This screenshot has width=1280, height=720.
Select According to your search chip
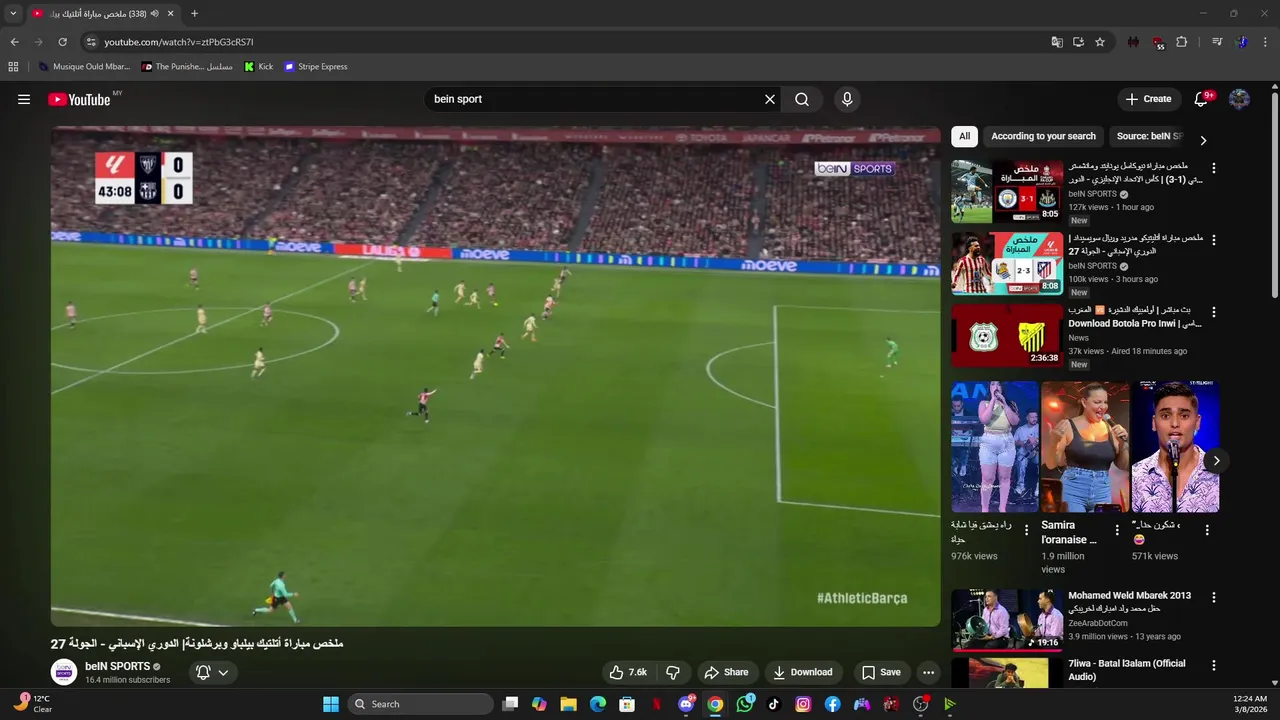pos(1043,136)
